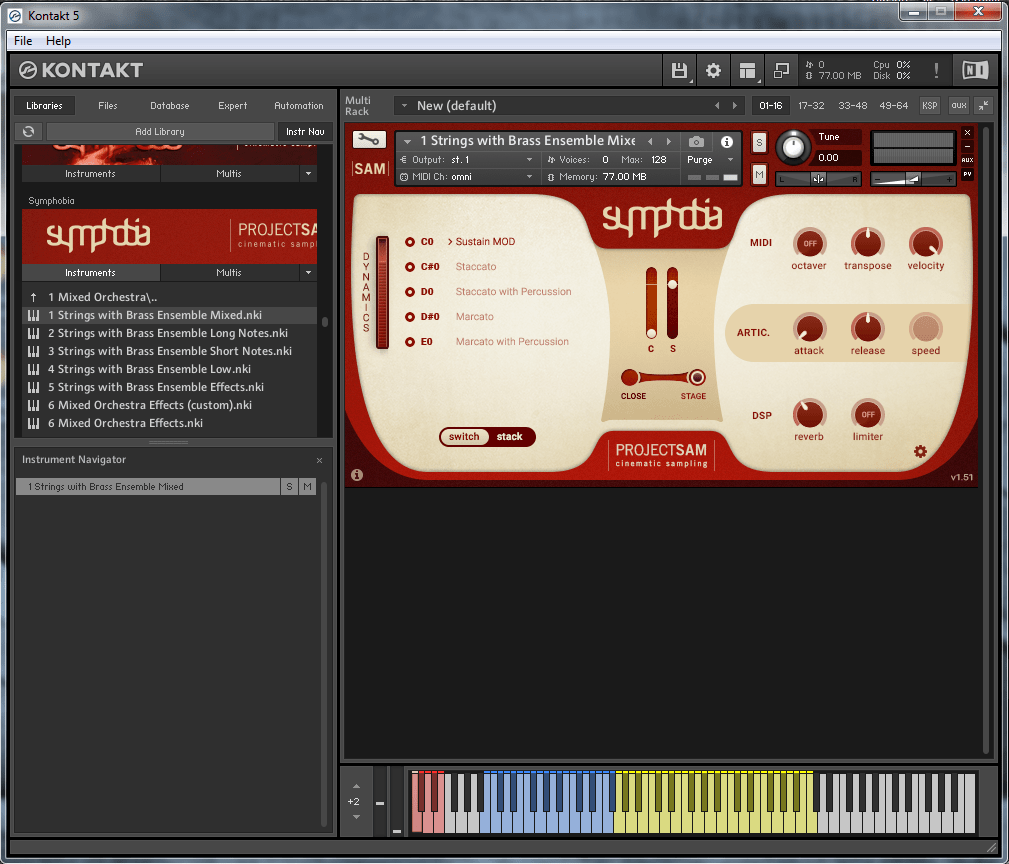This screenshot has width=1009, height=864.
Task: Switch to the Database tab
Action: (170, 106)
